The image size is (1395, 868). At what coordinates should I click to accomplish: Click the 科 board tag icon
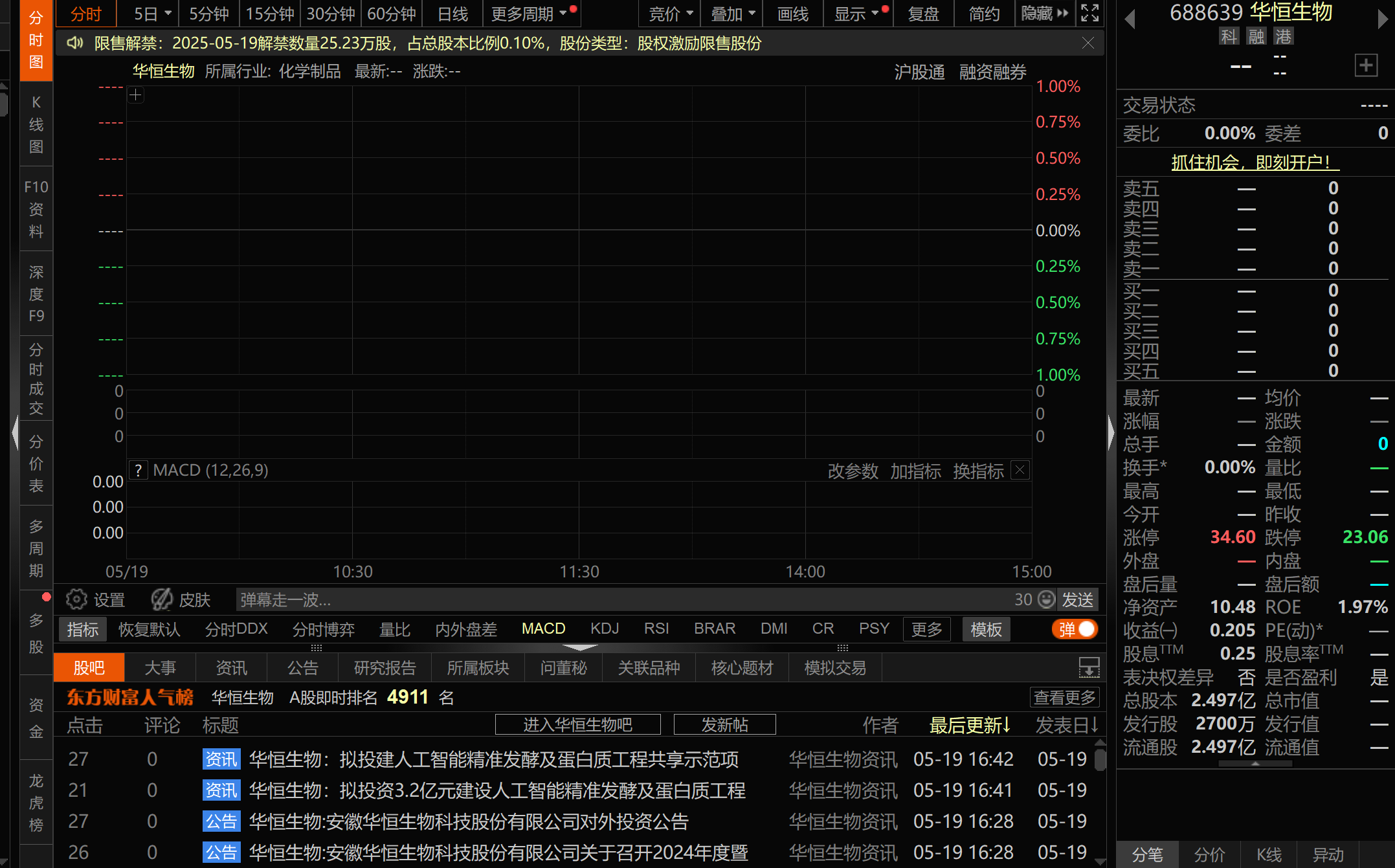[x=1229, y=36]
